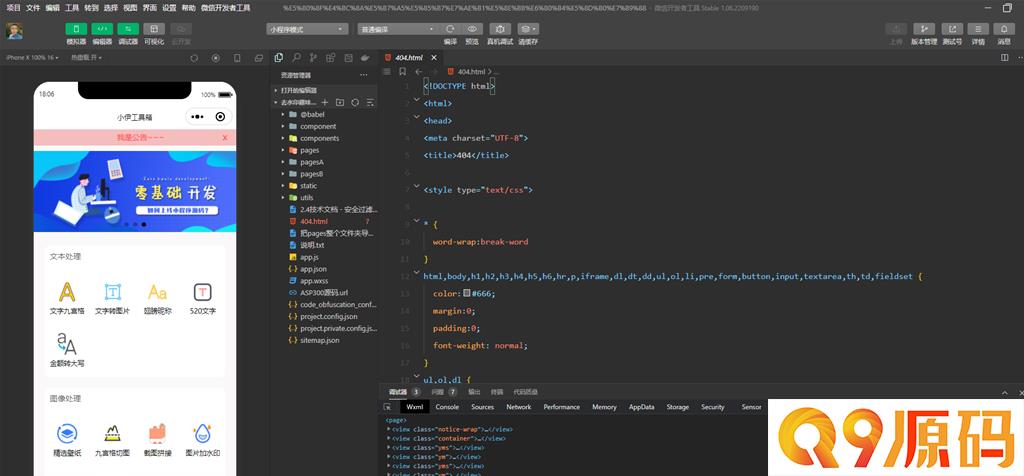Toggle the 编辑器 editor panel button

pyautogui.click(x=102, y=29)
